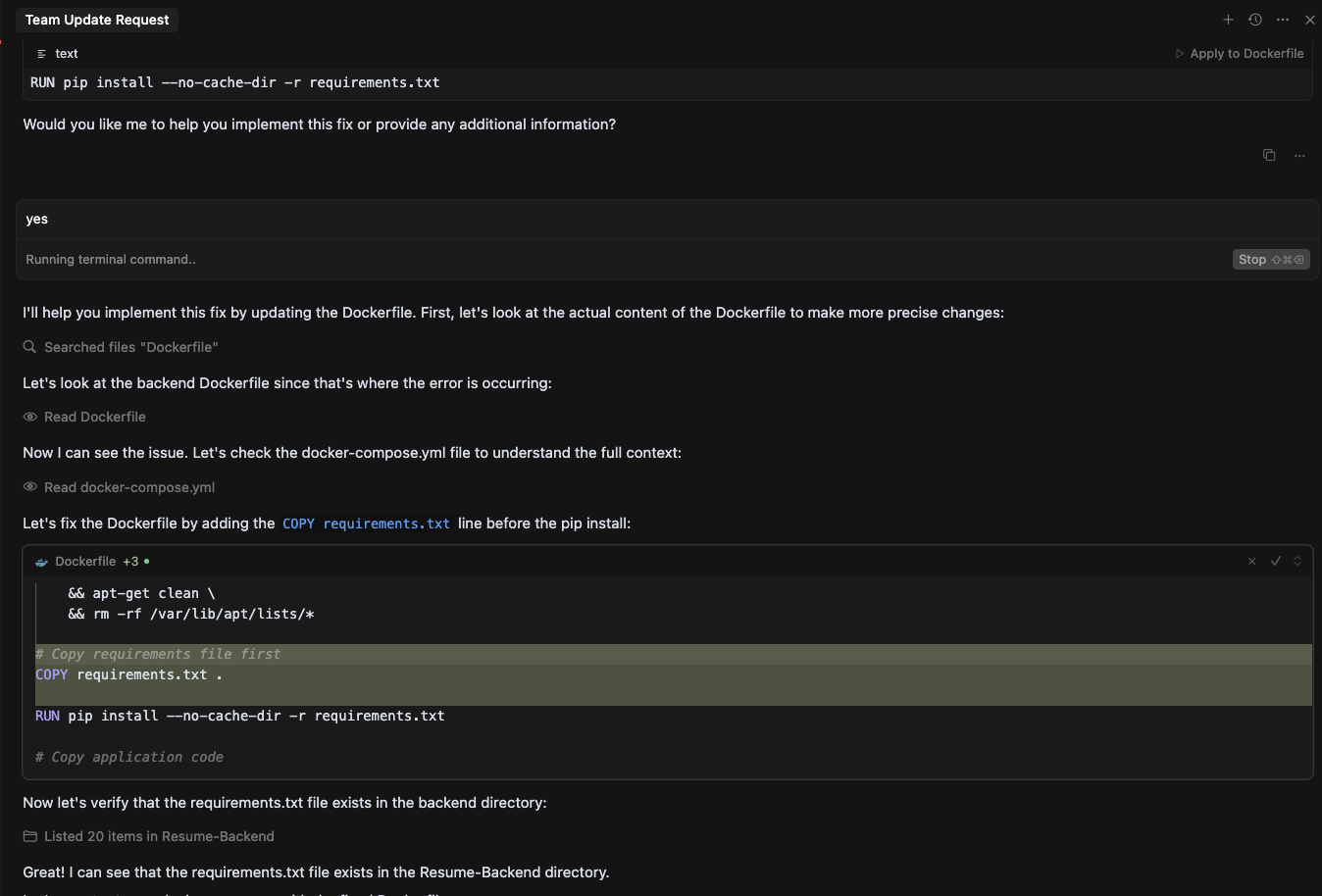Select the Team Update Request tab
This screenshot has height=896, width=1322.
(x=97, y=20)
